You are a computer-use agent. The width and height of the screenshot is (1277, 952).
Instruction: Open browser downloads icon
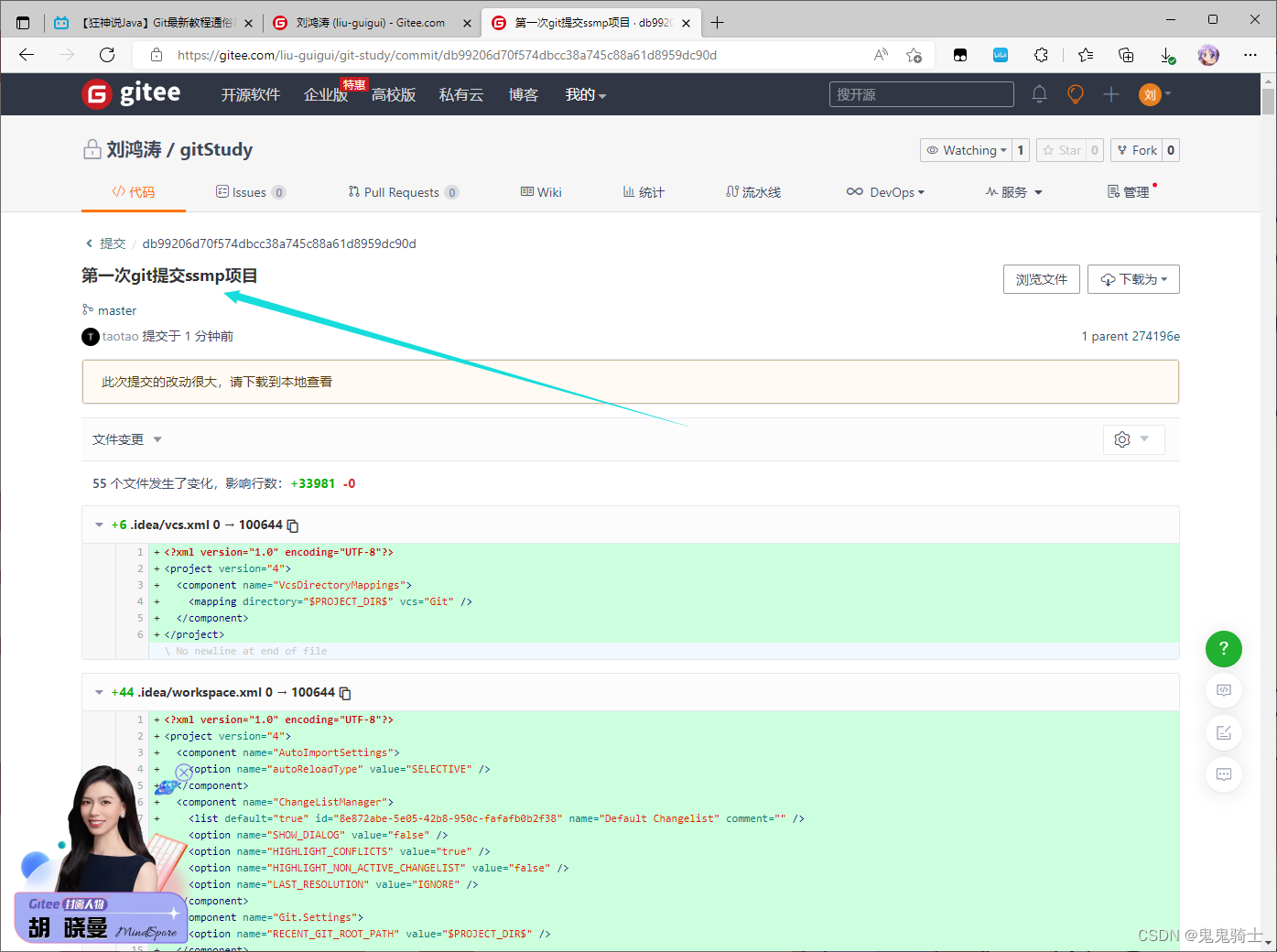pyautogui.click(x=1167, y=55)
